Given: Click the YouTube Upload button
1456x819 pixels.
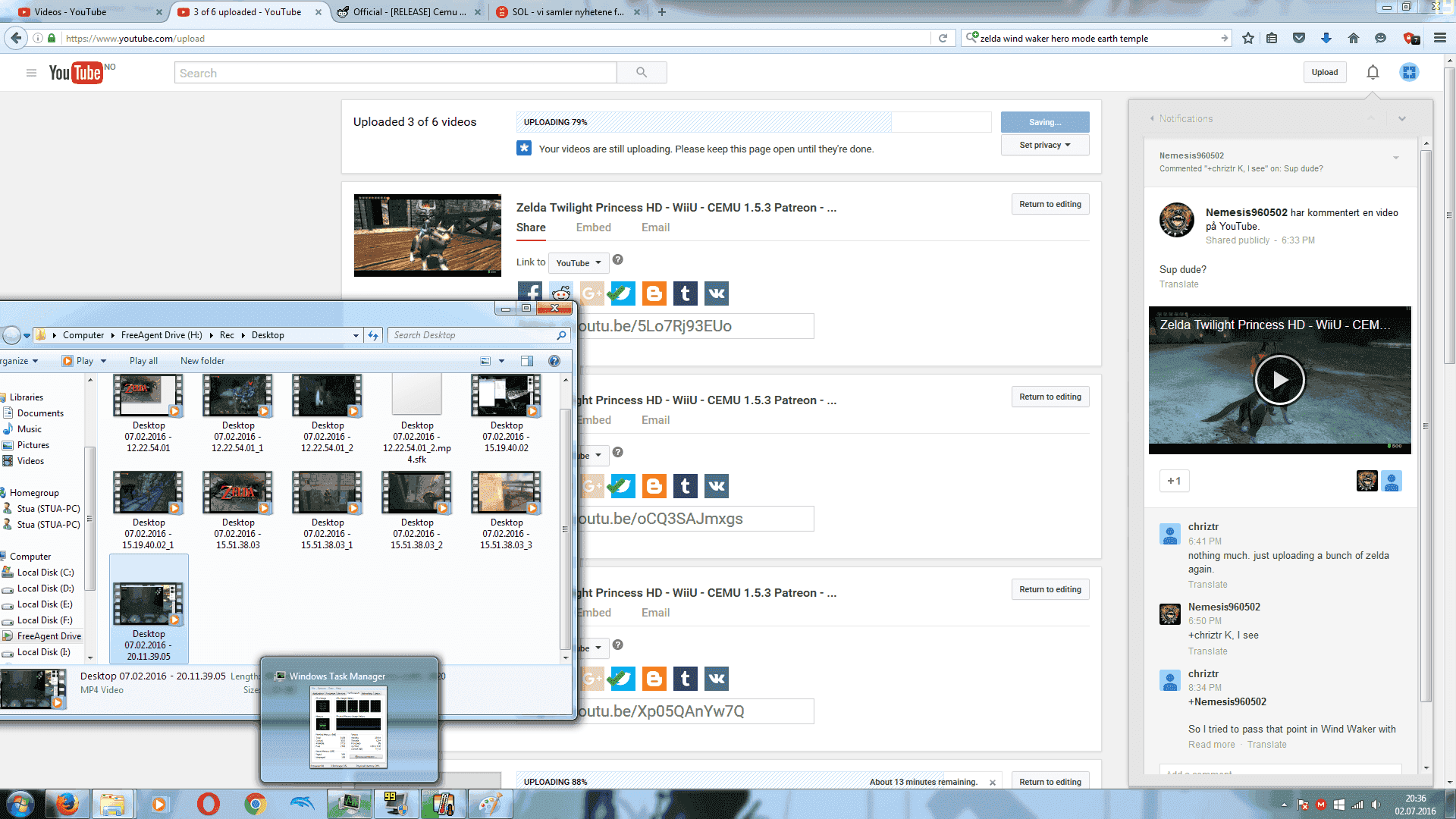Looking at the screenshot, I should (1325, 72).
